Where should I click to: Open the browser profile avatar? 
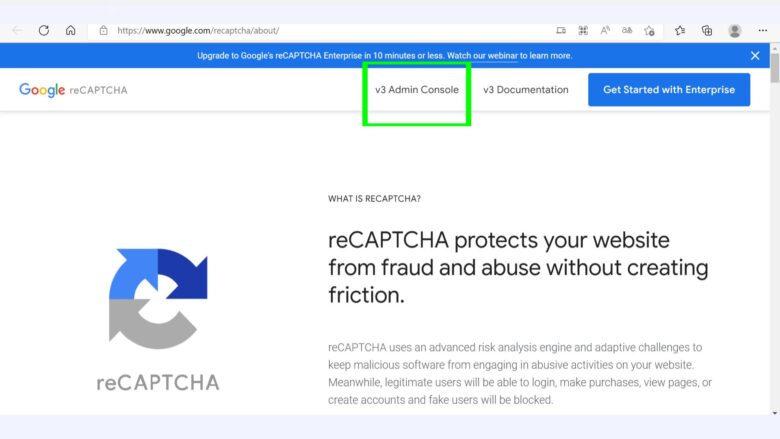click(x=735, y=30)
